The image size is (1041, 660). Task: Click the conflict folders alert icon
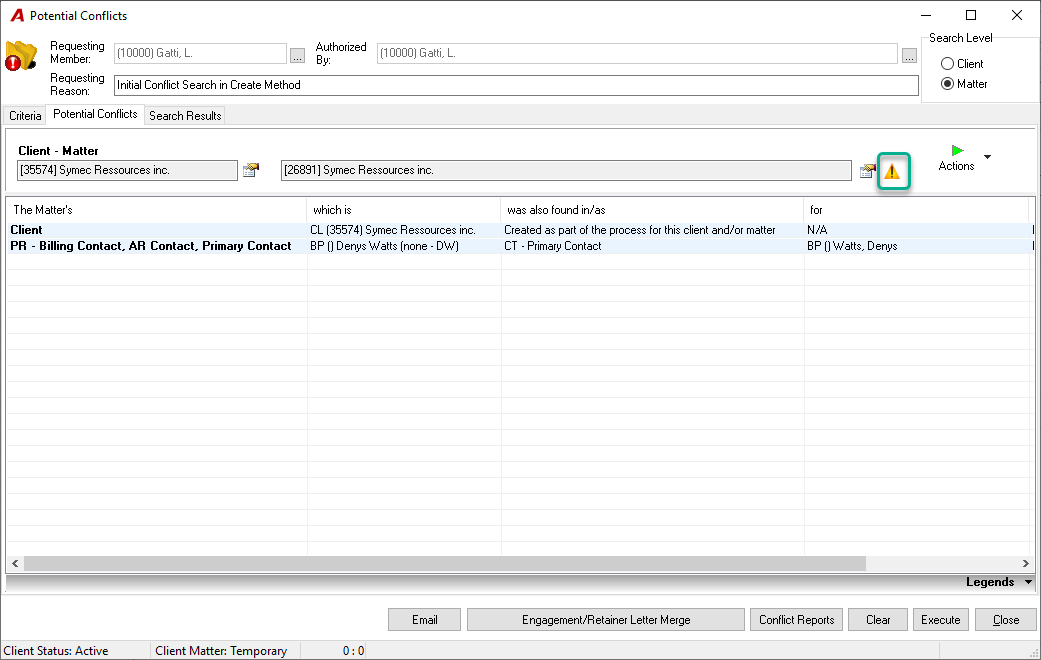pos(21,56)
